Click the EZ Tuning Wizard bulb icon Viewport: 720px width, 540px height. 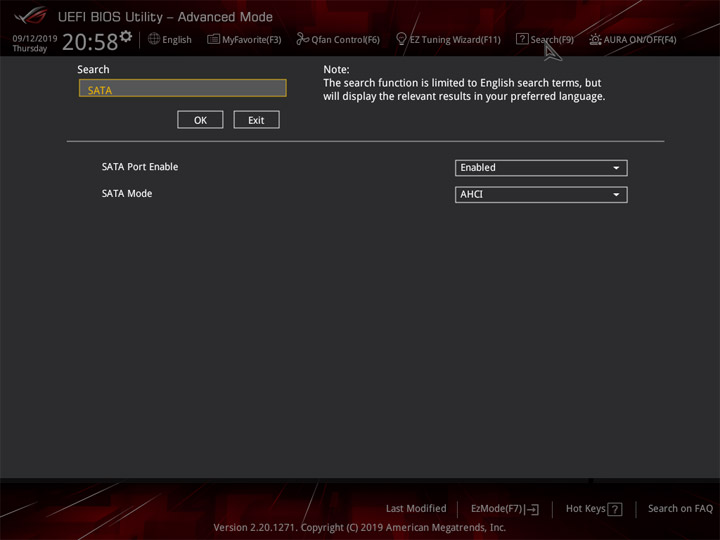(401, 39)
